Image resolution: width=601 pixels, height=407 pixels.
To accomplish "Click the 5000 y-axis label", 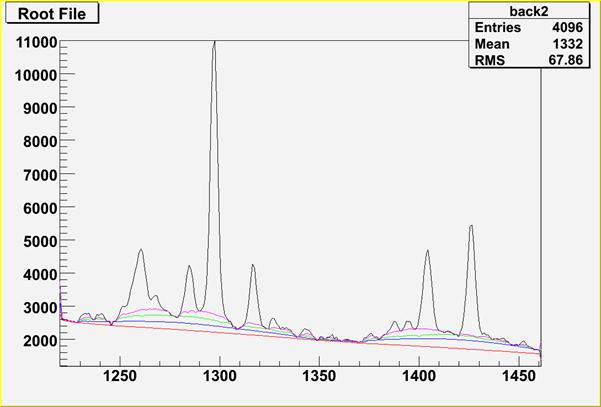I will 39,241.
